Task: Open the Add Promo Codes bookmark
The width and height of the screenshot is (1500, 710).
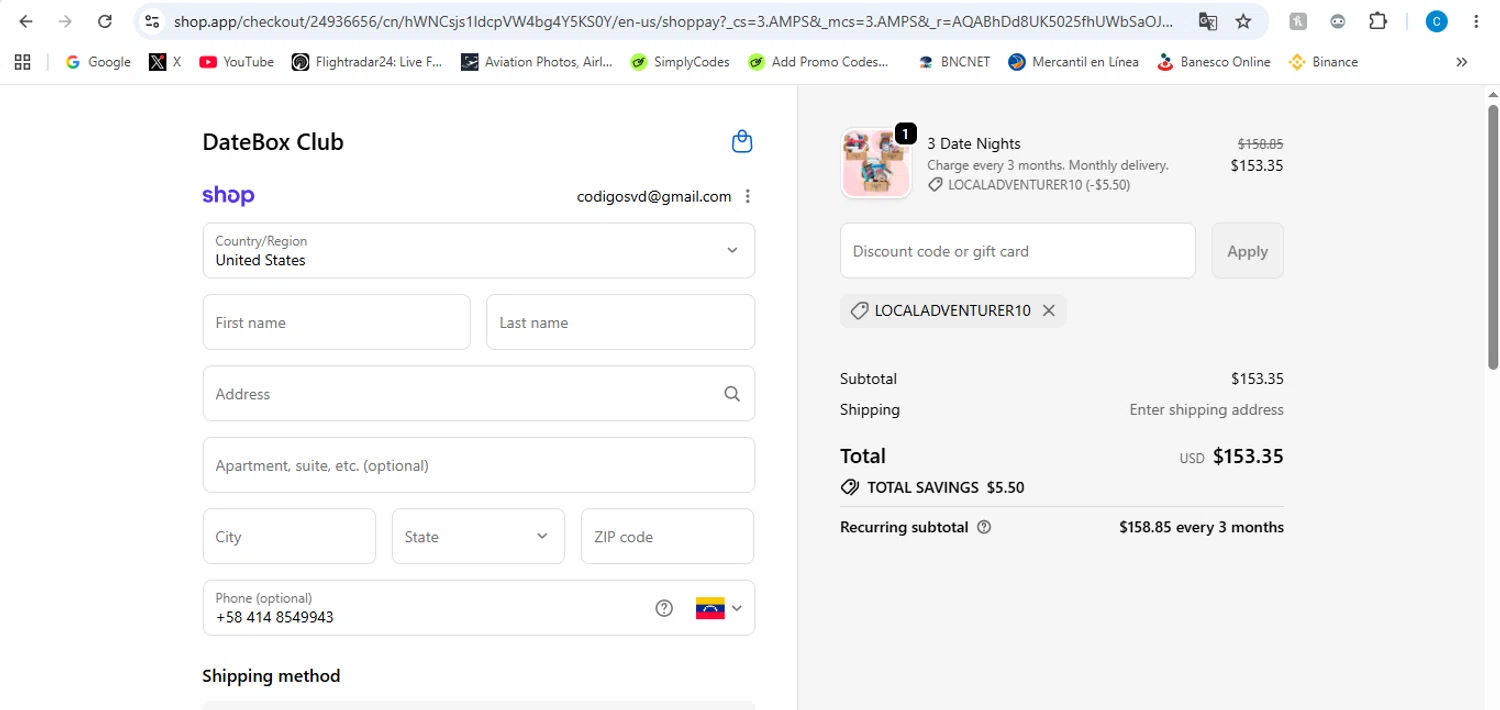Action: [x=818, y=62]
